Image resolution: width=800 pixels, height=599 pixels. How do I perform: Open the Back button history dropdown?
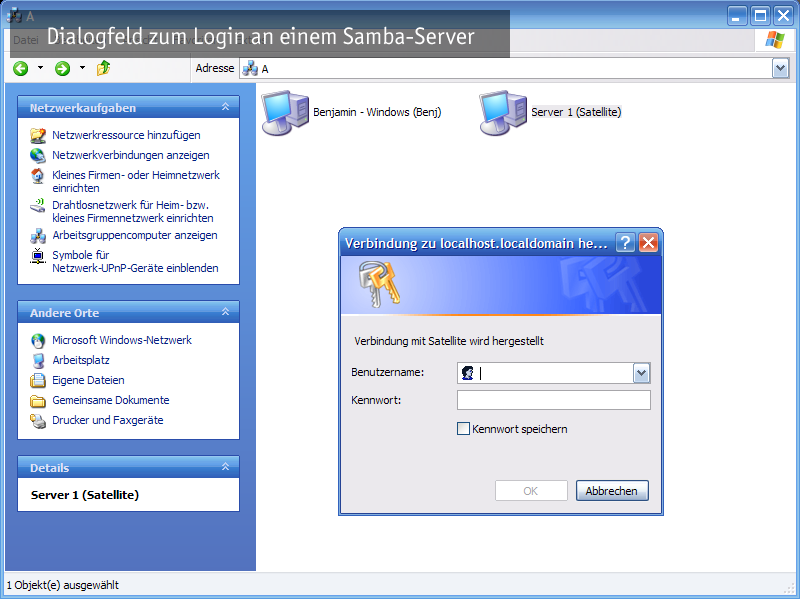pyautogui.click(x=40, y=68)
